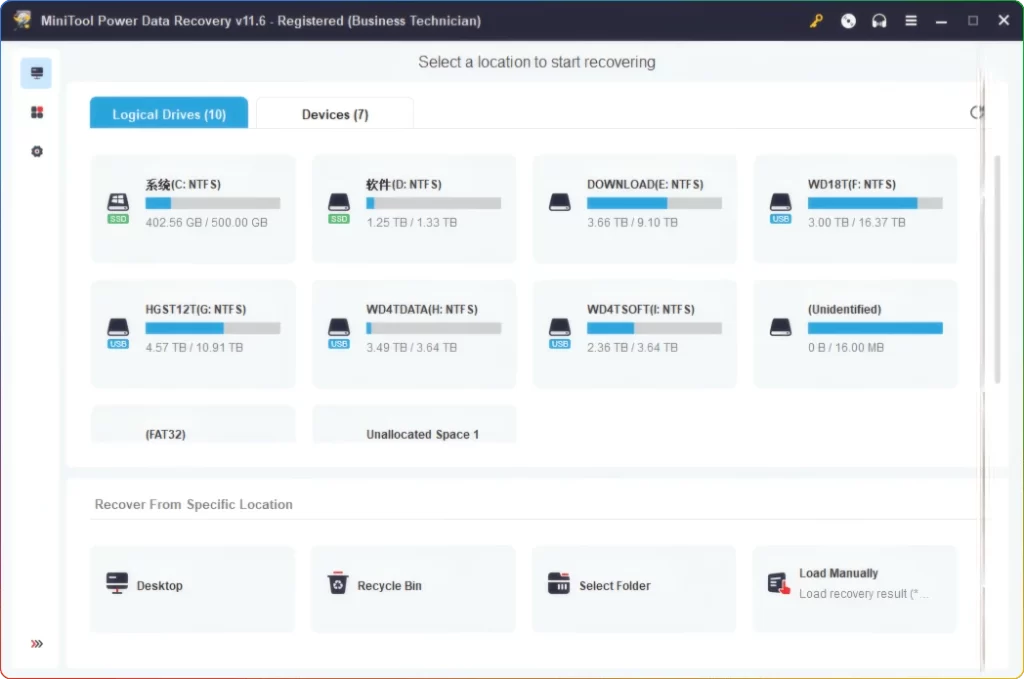Click the drives list vertical scrollbar
Screen dimensions: 1024x679
tap(996, 270)
